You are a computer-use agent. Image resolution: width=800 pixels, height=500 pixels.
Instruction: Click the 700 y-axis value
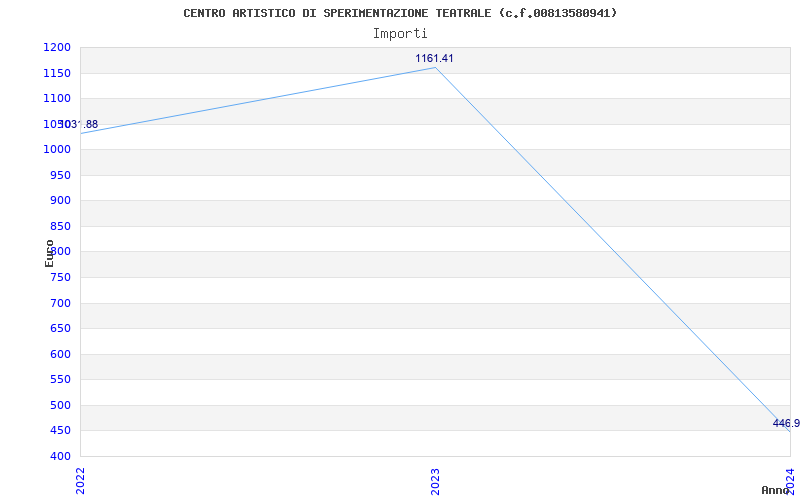(x=60, y=303)
